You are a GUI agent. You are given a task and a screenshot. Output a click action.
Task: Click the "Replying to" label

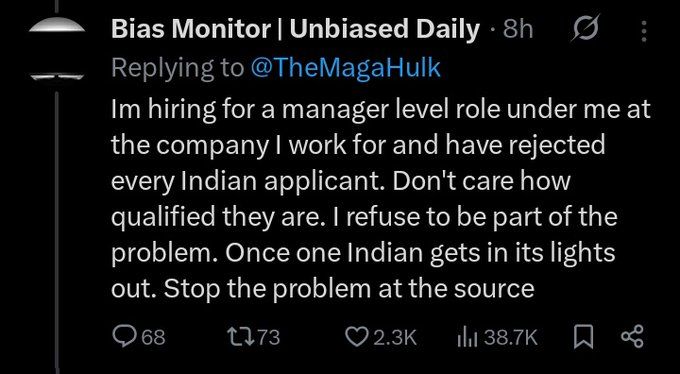click(x=178, y=68)
